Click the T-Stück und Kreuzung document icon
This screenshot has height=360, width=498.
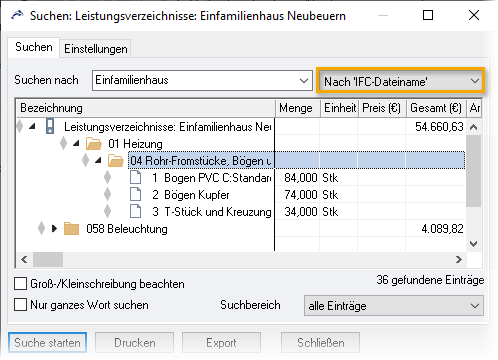click(x=135, y=212)
